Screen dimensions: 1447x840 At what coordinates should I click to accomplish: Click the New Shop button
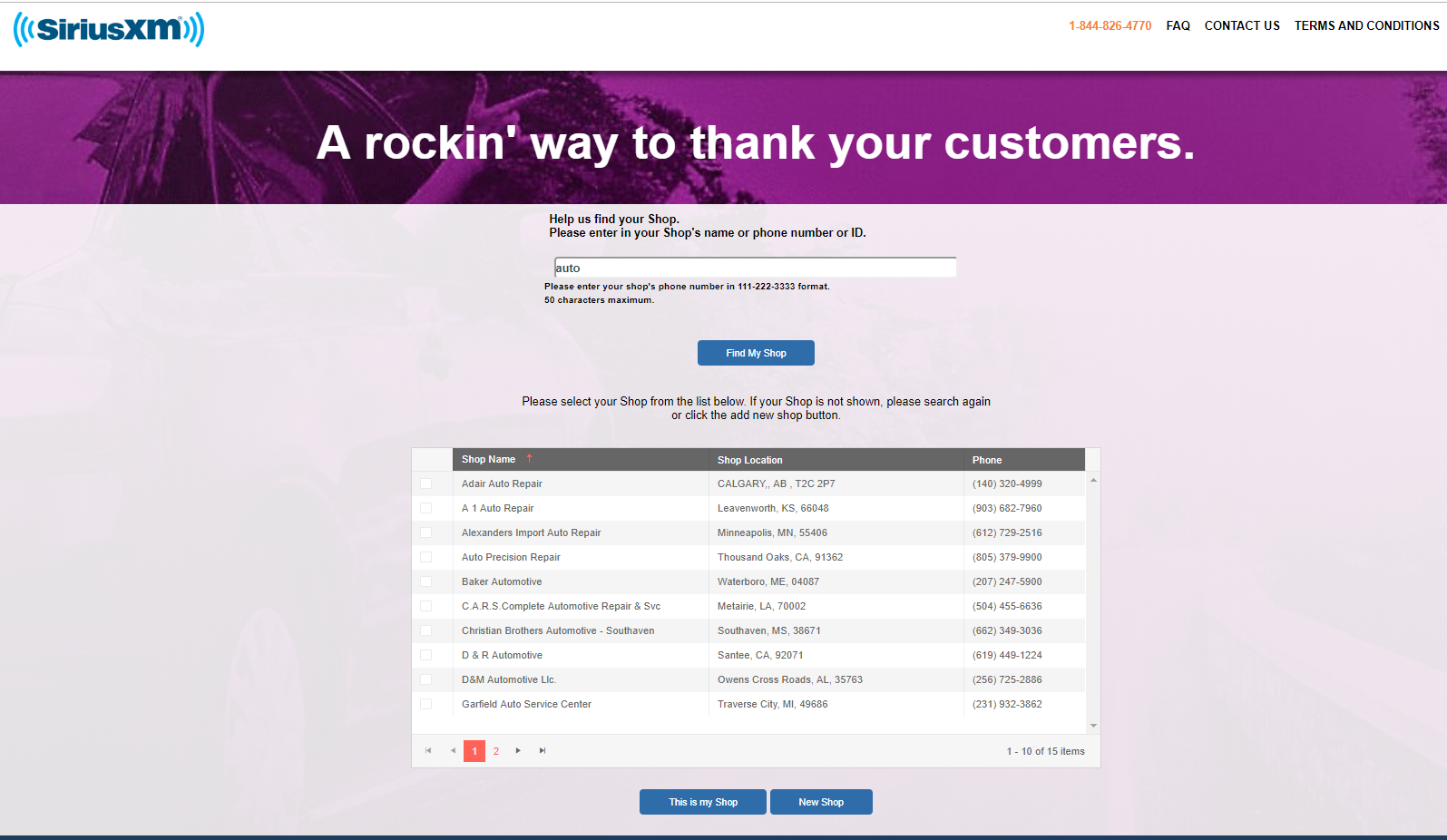[821, 802]
